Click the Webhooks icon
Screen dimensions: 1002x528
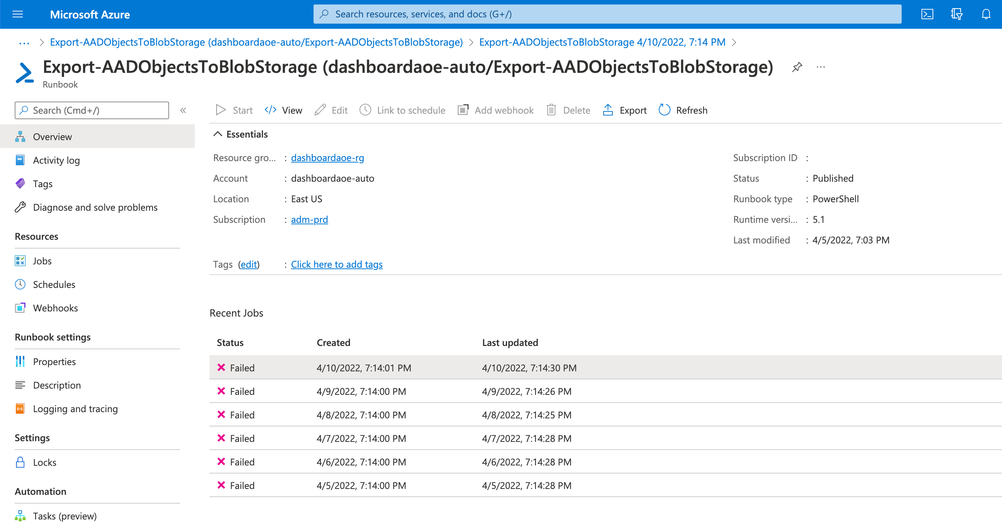click(x=20, y=308)
